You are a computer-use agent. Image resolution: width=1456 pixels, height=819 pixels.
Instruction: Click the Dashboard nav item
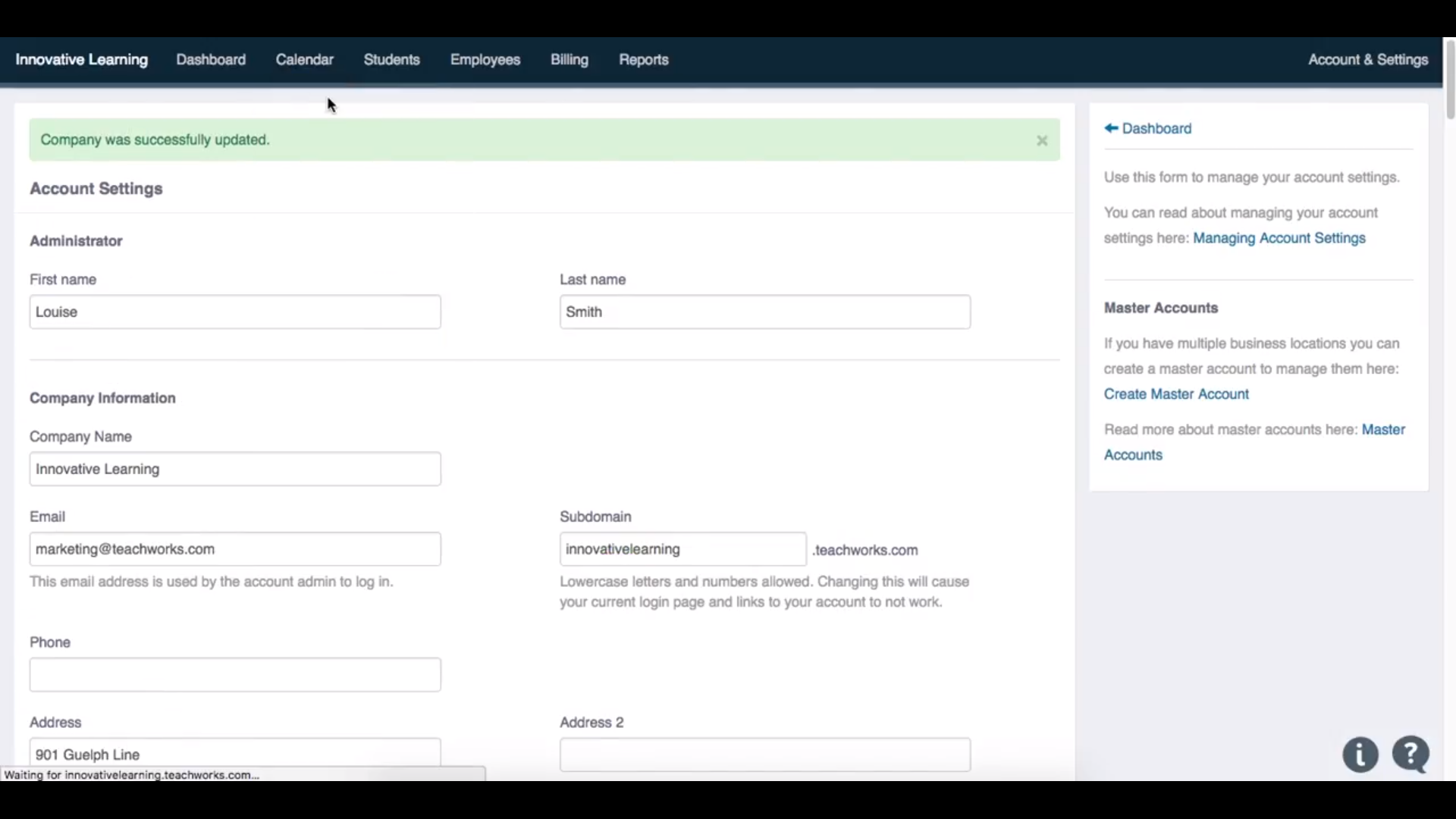pos(211,60)
